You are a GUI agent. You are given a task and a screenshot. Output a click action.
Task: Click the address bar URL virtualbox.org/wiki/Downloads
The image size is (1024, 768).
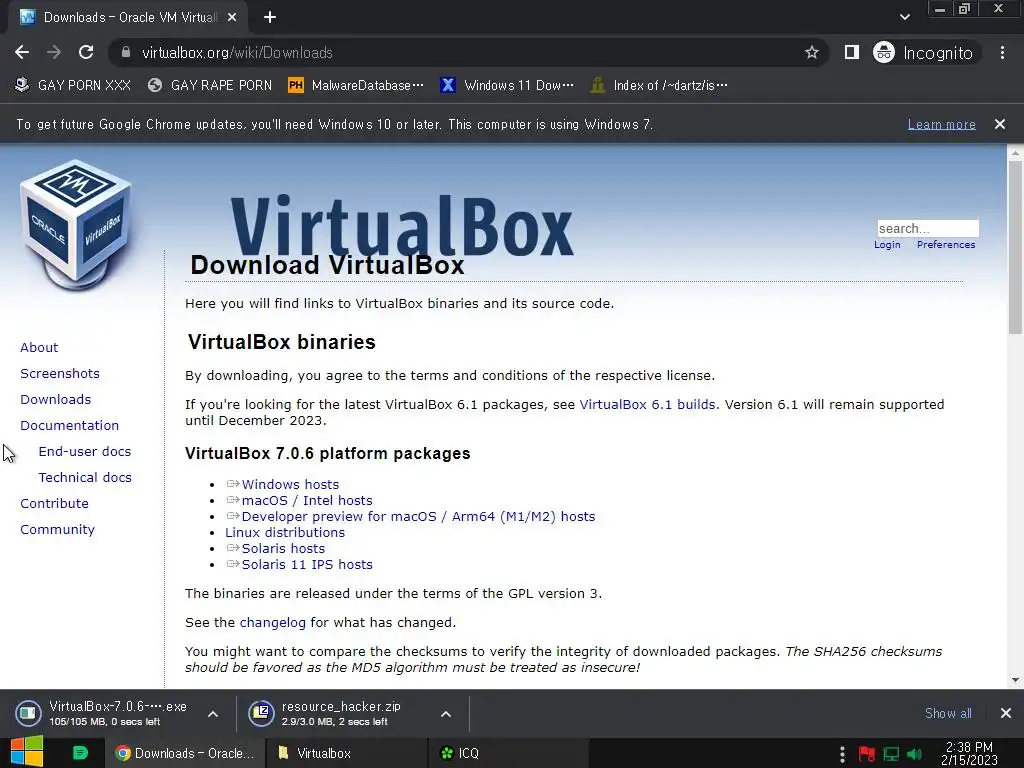(237, 52)
